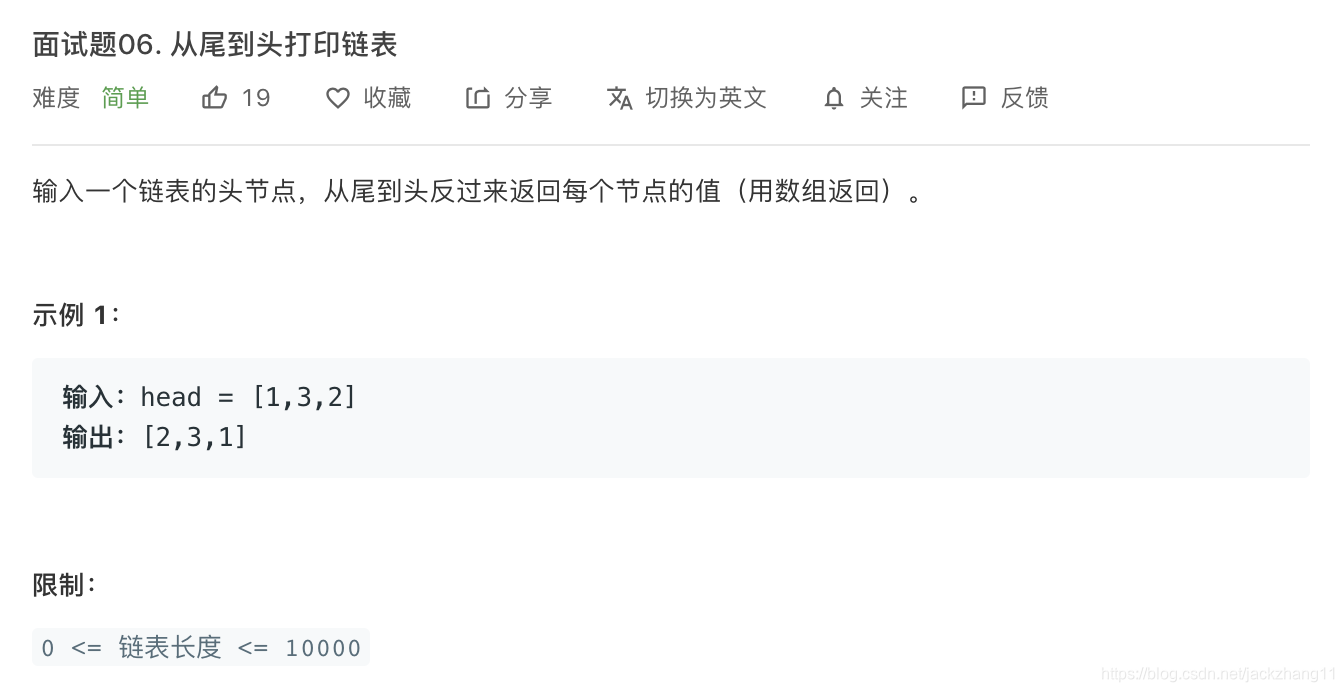Select the 简单 difficulty label
This screenshot has width=1344, height=692.
coord(124,97)
